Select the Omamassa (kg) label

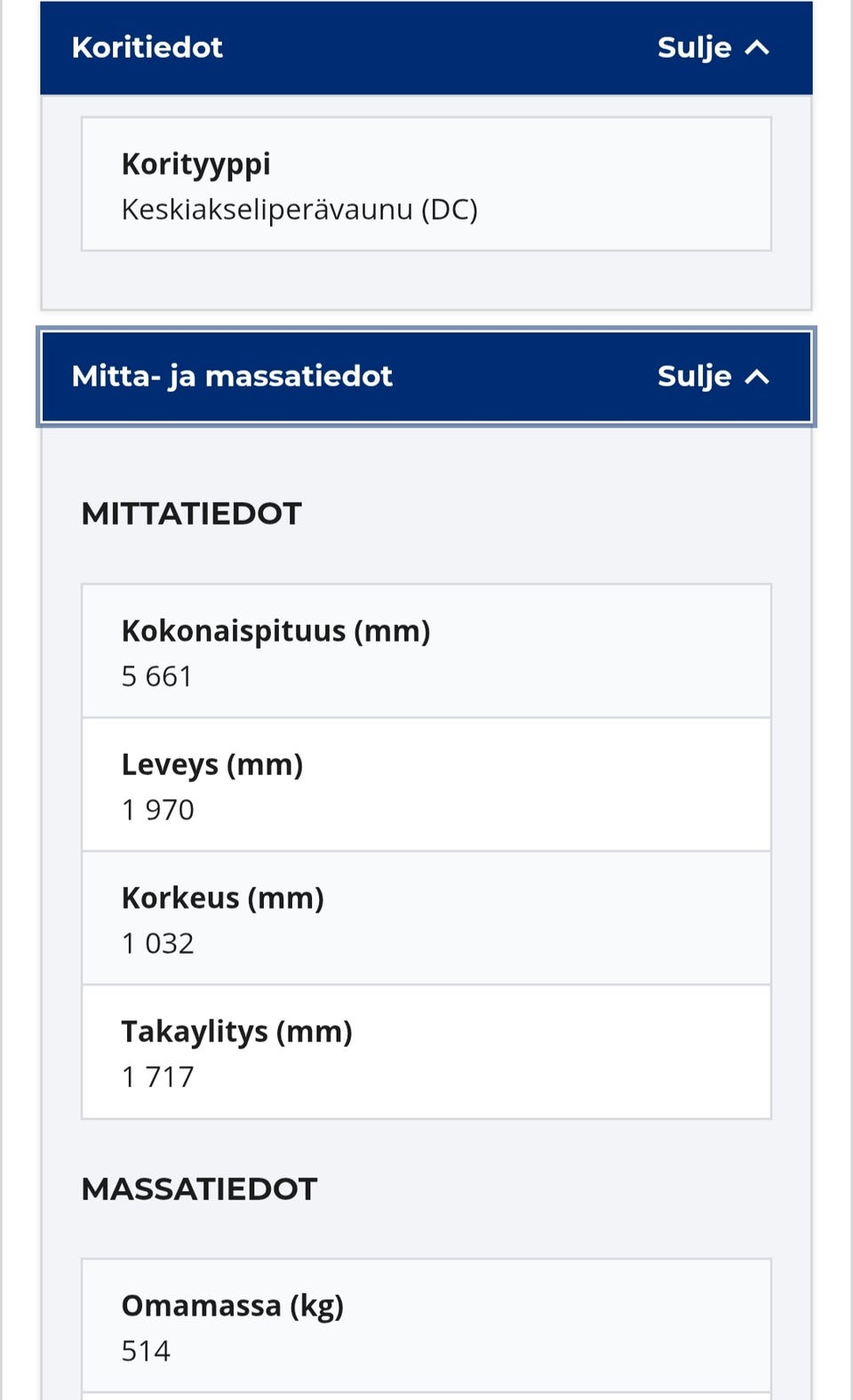pyautogui.click(x=232, y=1306)
